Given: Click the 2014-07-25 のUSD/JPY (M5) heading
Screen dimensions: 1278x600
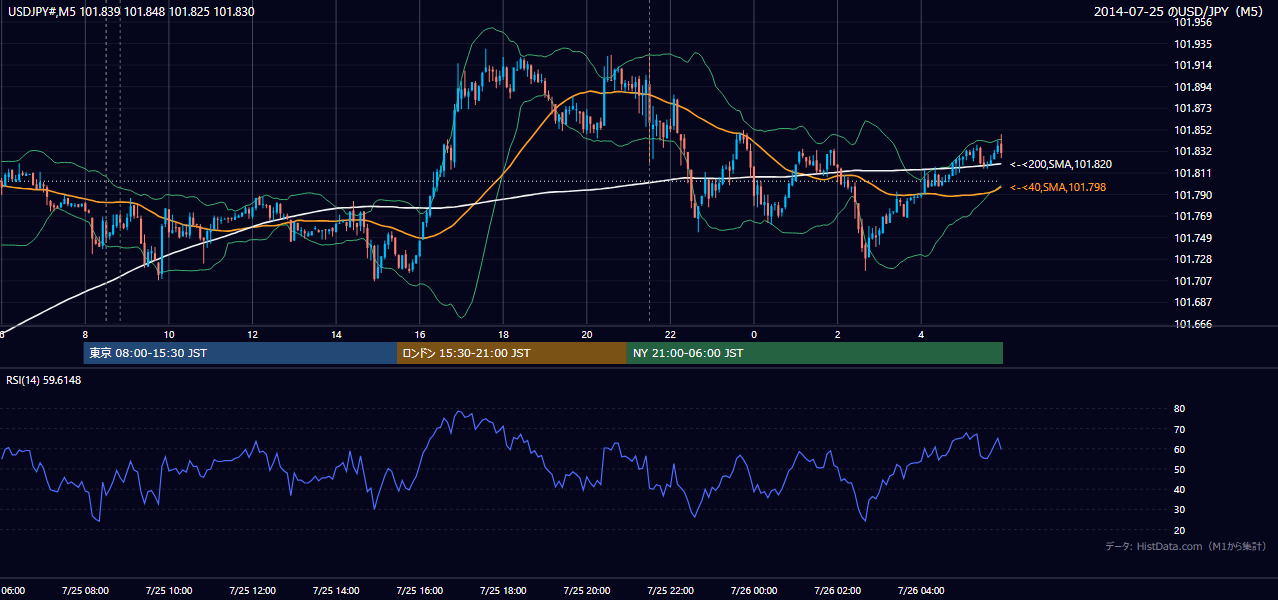Looking at the screenshot, I should [1181, 11].
